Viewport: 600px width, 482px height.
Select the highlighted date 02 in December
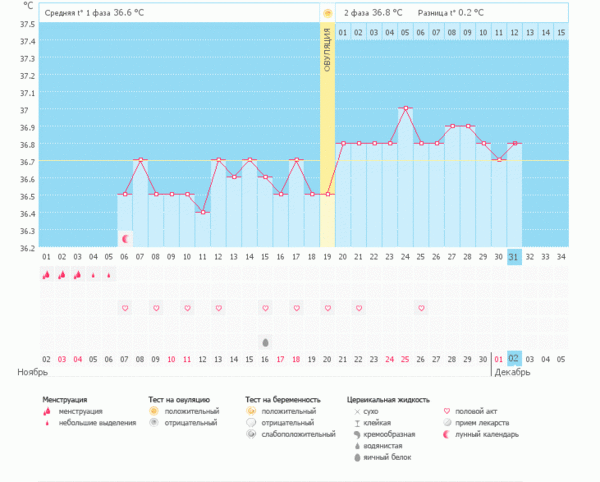514,358
